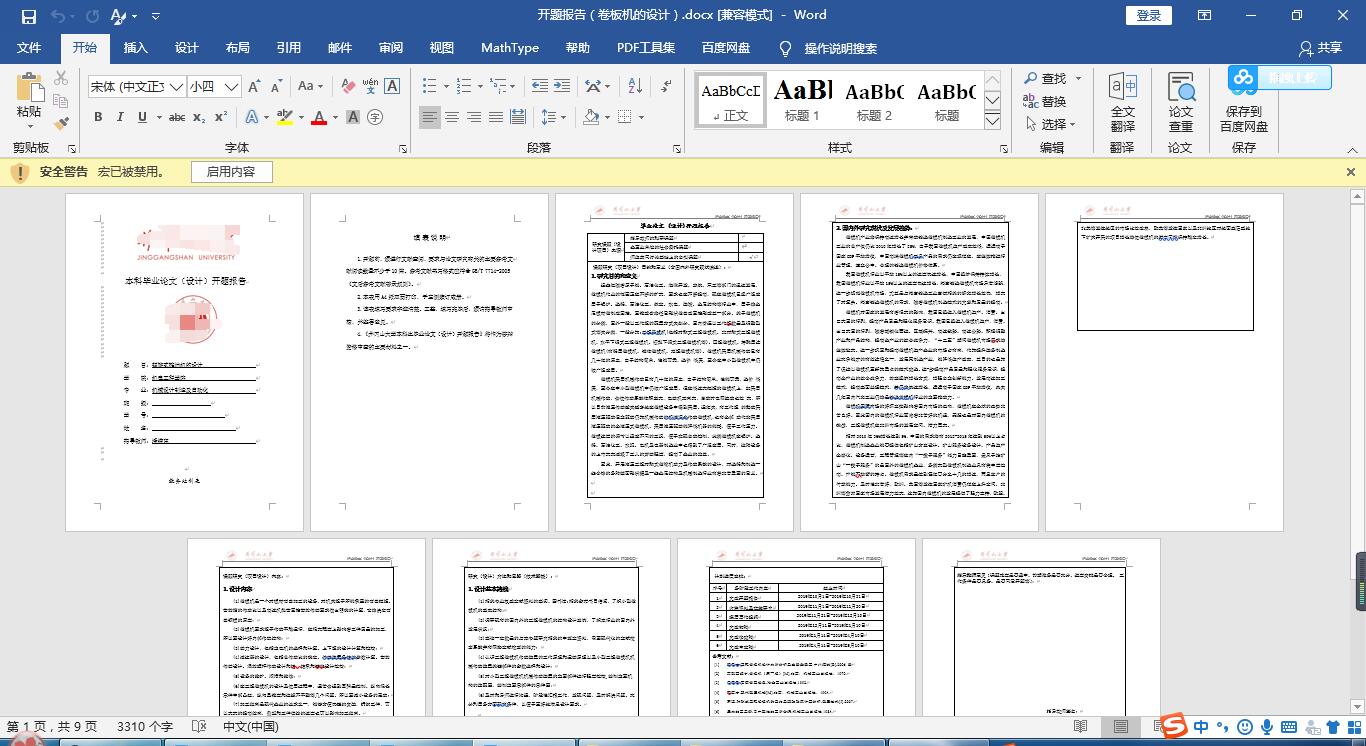Image resolution: width=1366 pixels, height=746 pixels.
Task: Open the Sogou soft keyboard icon
Action: 1288,727
